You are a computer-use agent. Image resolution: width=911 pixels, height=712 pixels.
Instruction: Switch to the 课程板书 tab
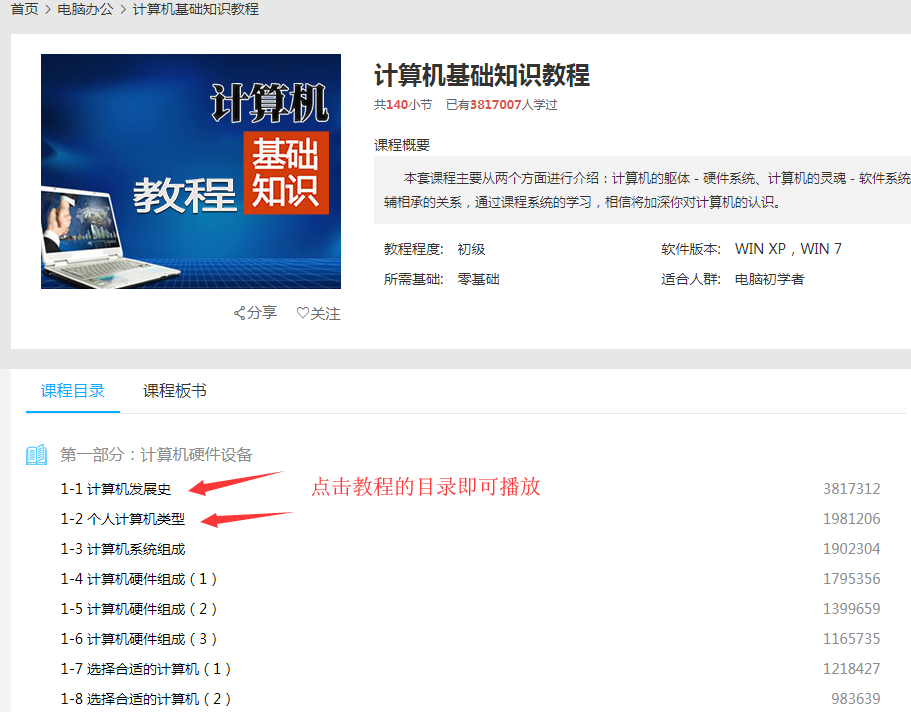(x=175, y=391)
